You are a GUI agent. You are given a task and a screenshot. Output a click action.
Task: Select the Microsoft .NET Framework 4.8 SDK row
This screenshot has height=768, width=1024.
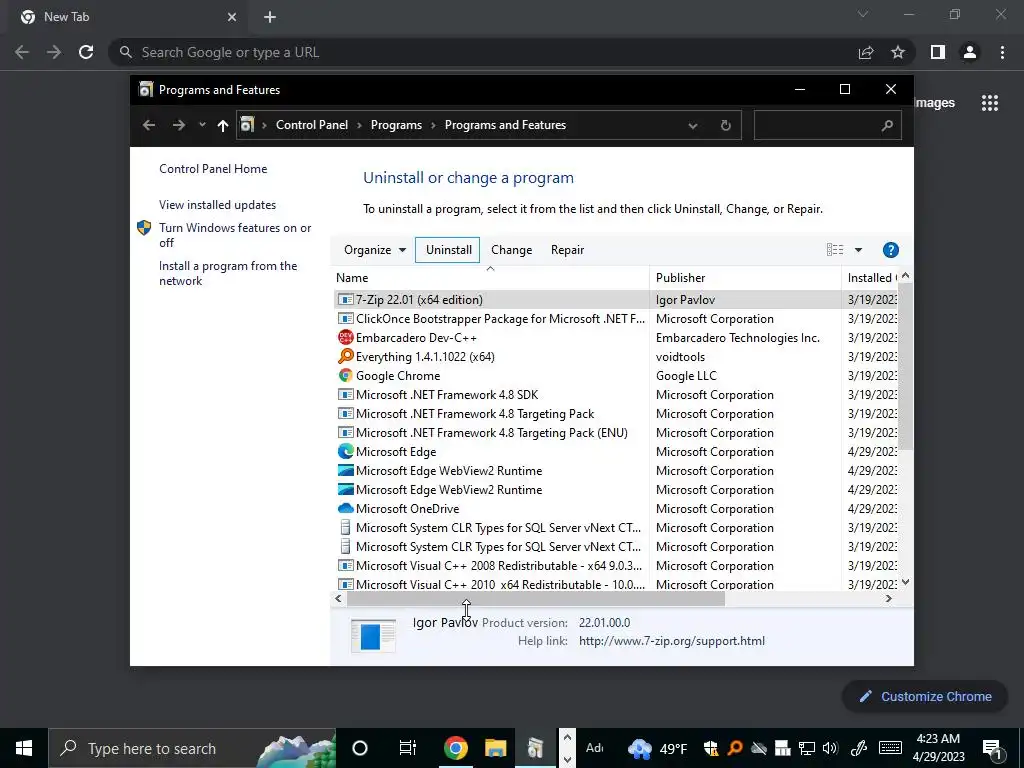point(615,394)
